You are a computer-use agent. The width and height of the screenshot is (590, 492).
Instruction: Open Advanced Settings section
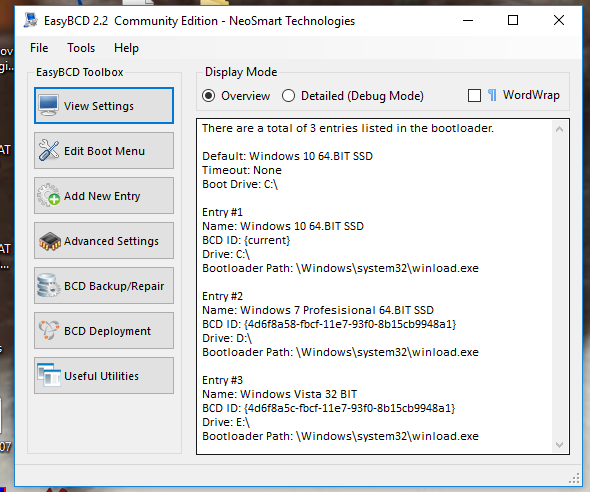click(x=104, y=241)
